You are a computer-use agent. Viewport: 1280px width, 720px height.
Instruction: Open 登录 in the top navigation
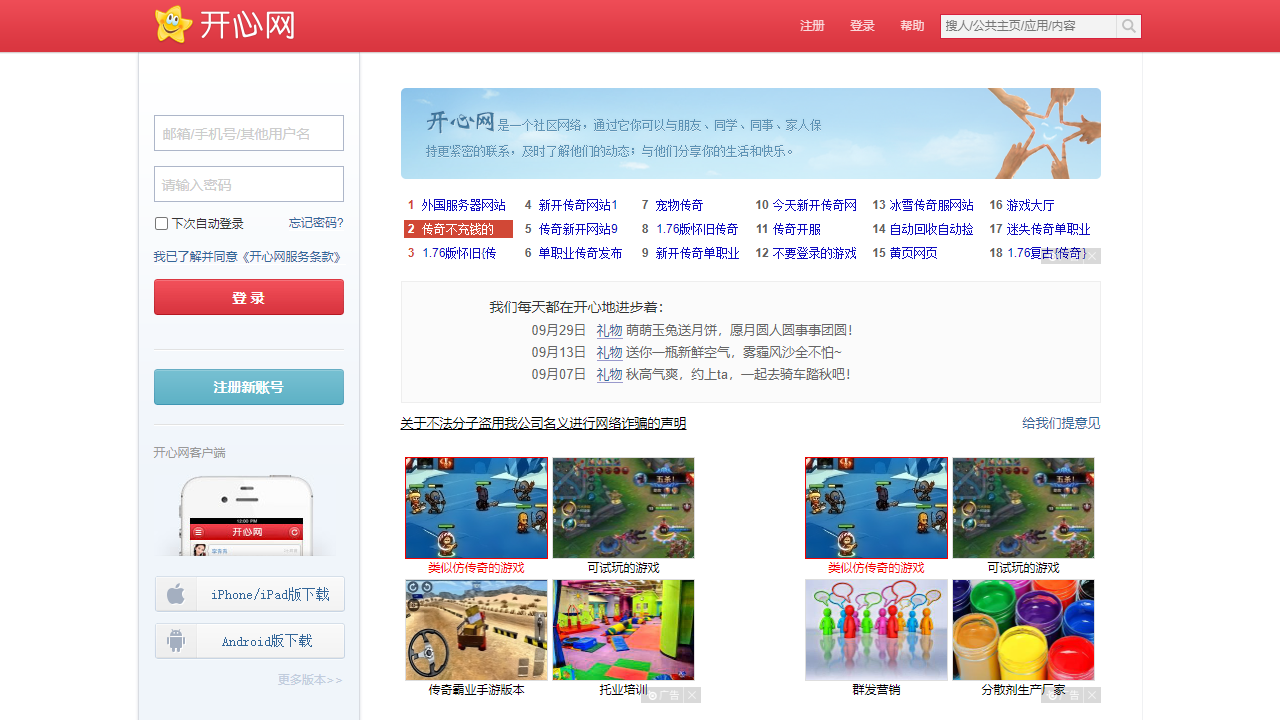click(x=862, y=26)
